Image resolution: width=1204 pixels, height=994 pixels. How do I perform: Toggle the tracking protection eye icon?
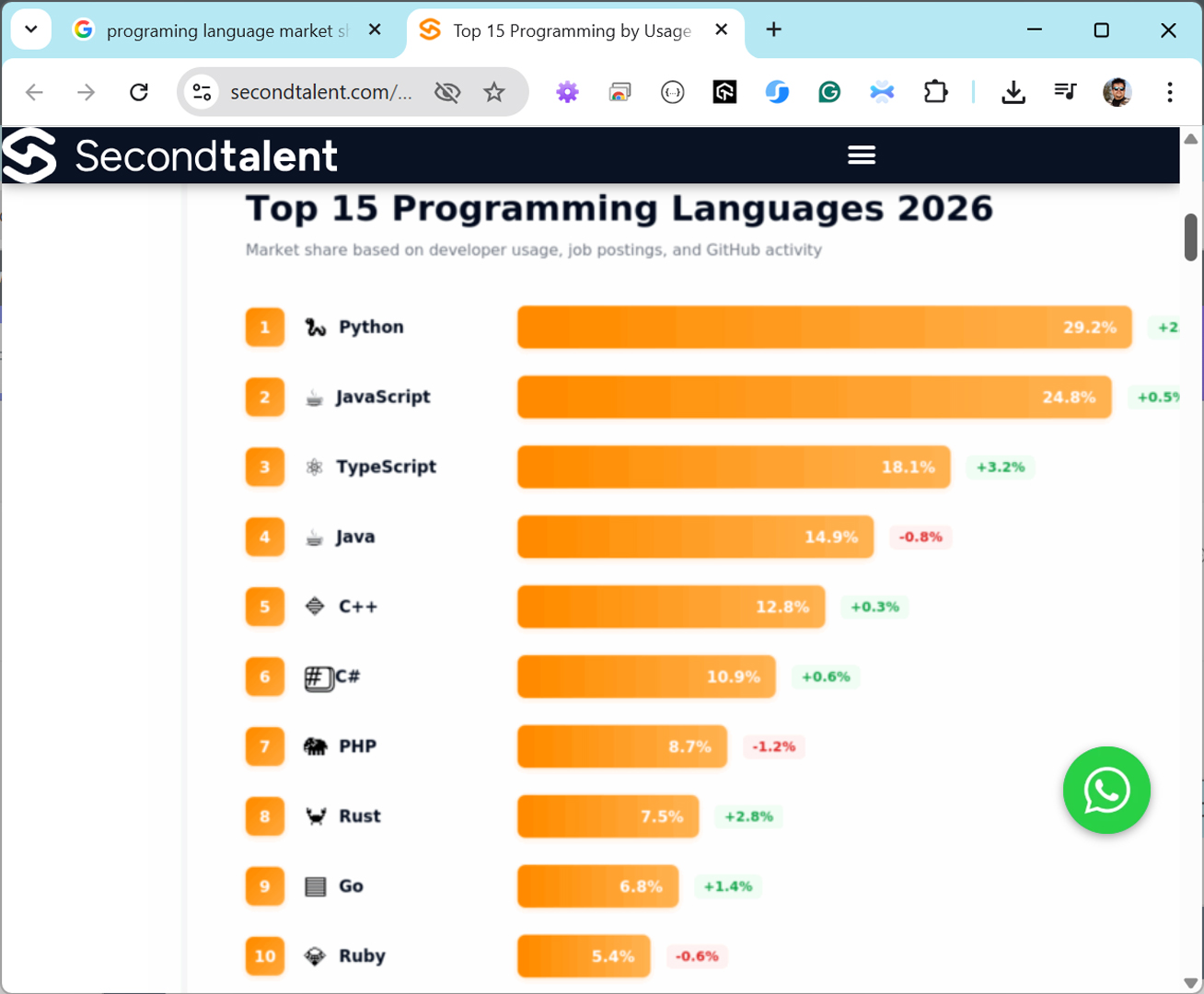click(447, 92)
